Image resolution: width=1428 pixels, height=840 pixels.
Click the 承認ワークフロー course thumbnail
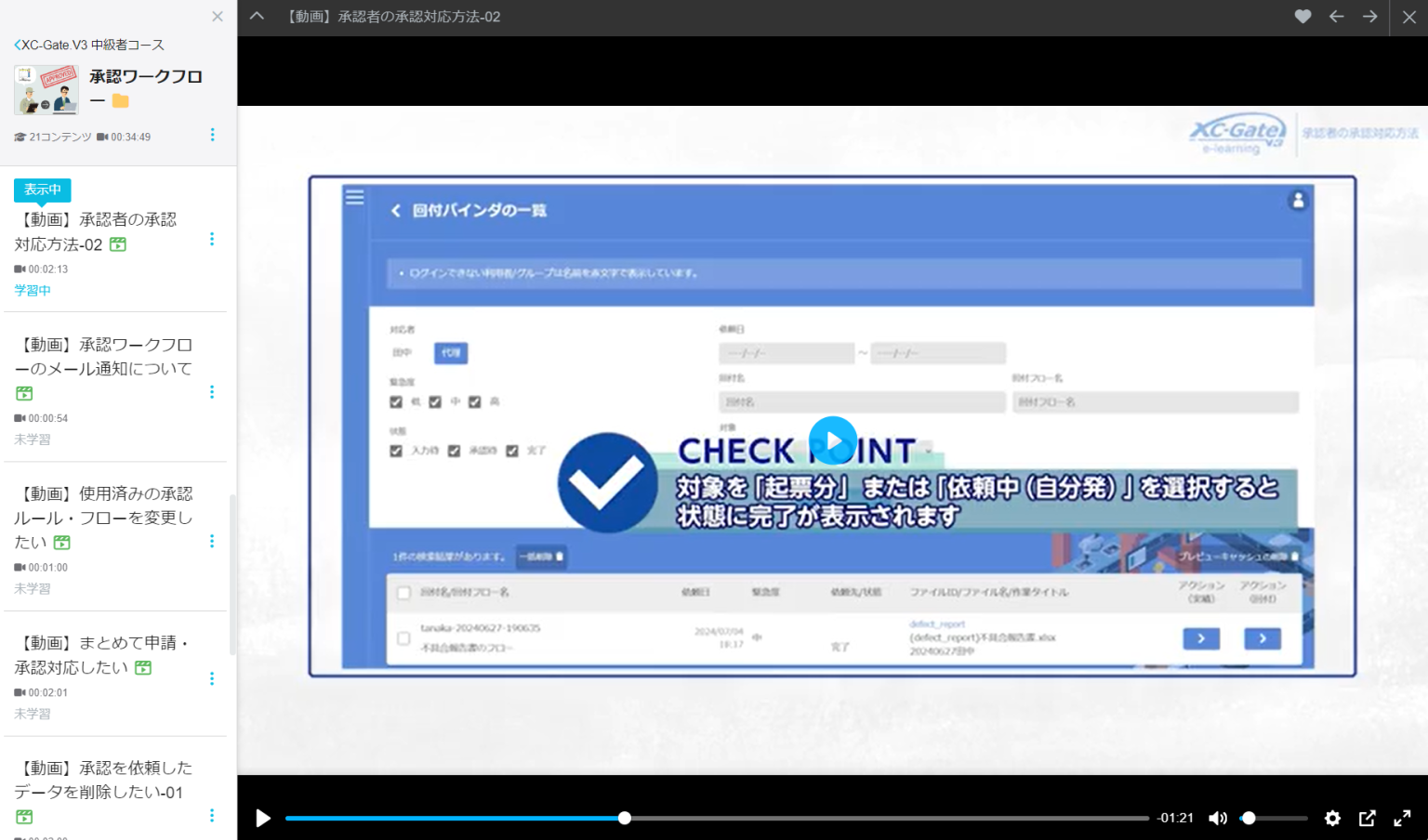pos(45,89)
